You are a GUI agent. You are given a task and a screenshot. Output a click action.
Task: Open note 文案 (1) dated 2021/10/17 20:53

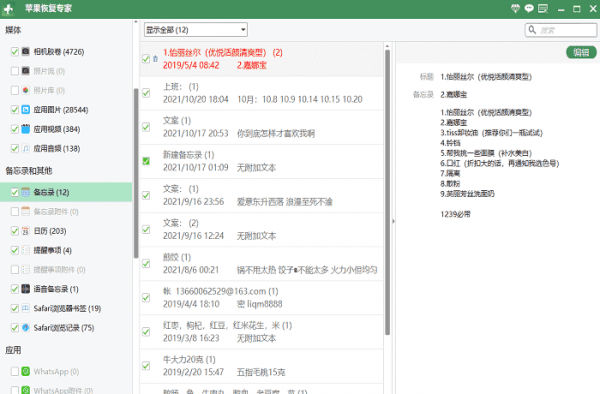(x=262, y=127)
